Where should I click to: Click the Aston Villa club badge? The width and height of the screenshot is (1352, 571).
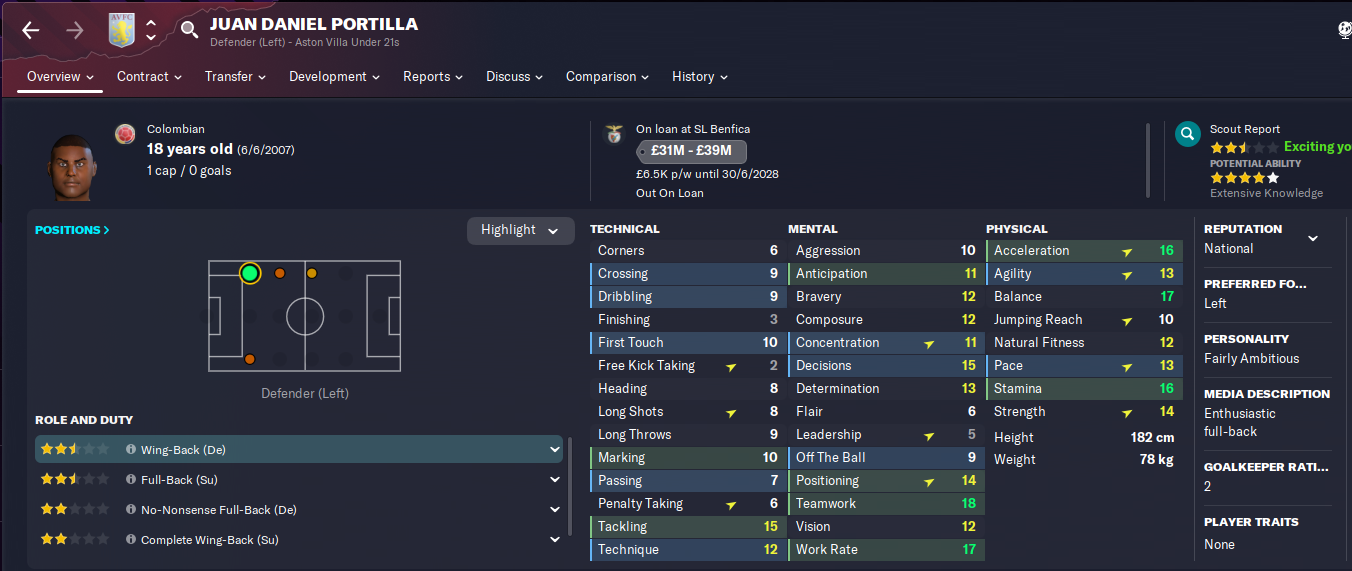122,30
